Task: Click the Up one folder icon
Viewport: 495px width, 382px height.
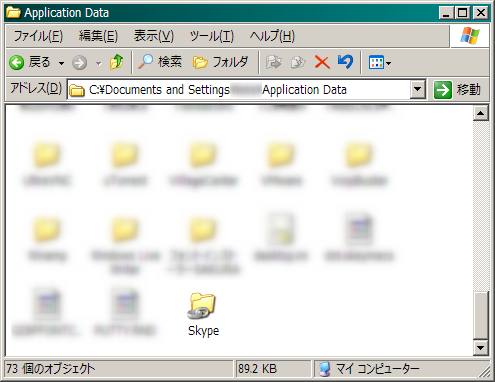Action: tap(116, 62)
